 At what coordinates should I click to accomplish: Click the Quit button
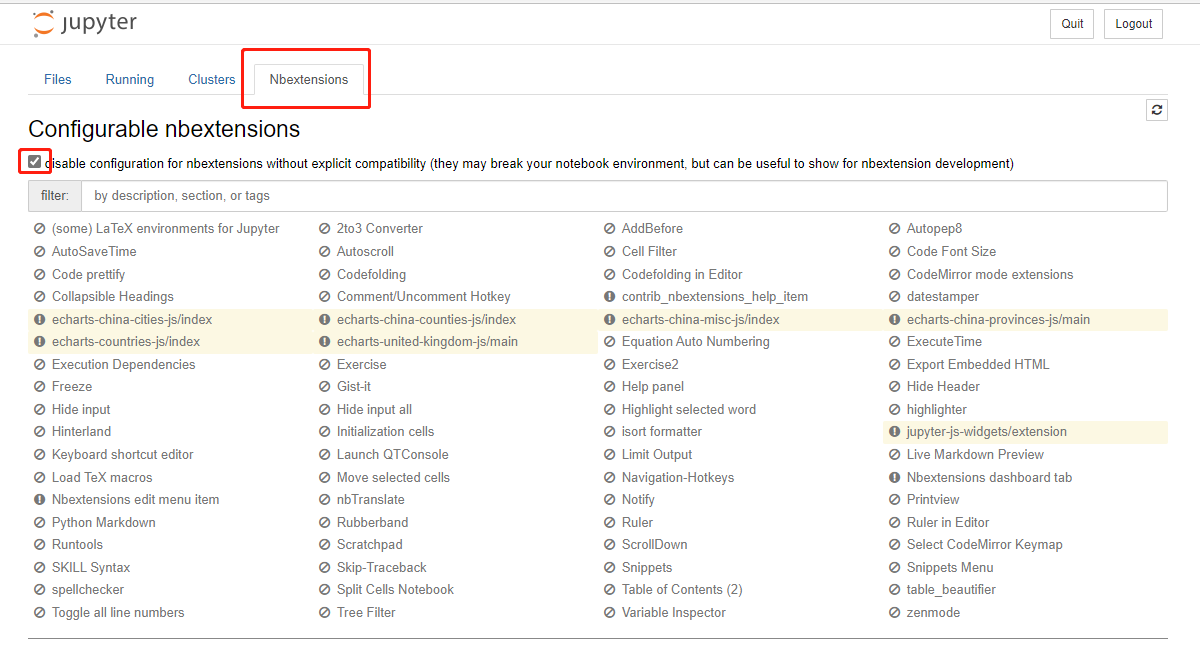tap(1072, 24)
